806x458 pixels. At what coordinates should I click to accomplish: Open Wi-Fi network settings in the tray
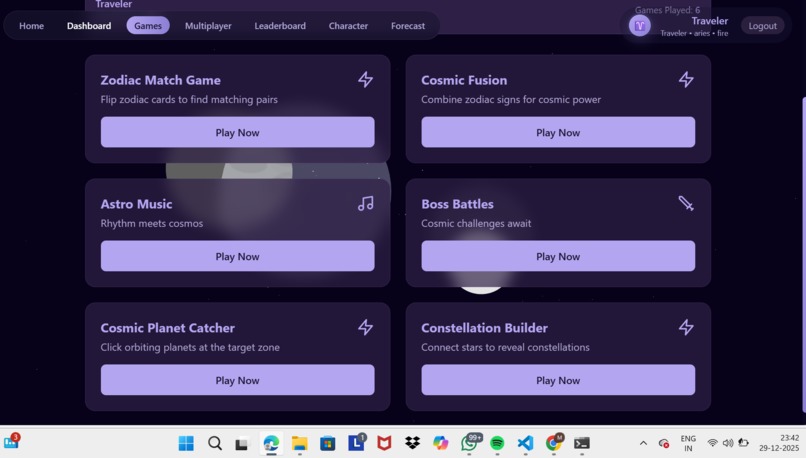click(712, 443)
